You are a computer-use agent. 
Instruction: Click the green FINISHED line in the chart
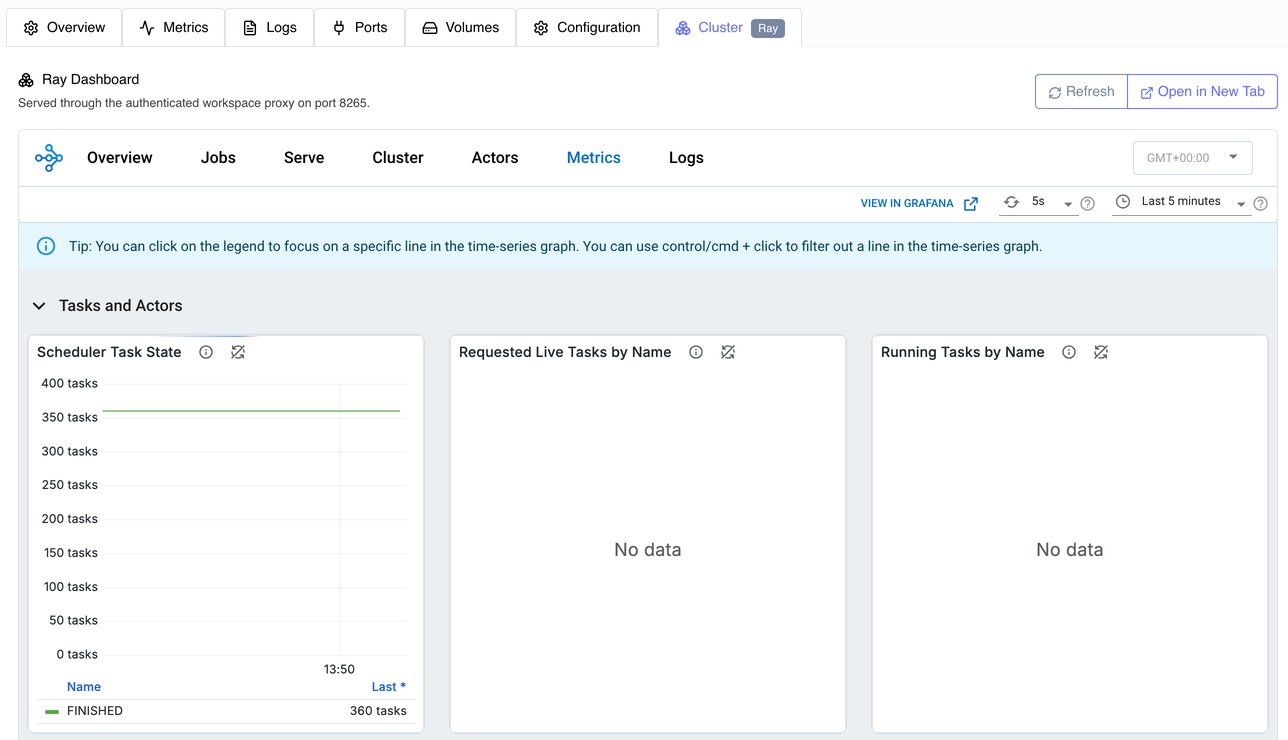coord(251,411)
